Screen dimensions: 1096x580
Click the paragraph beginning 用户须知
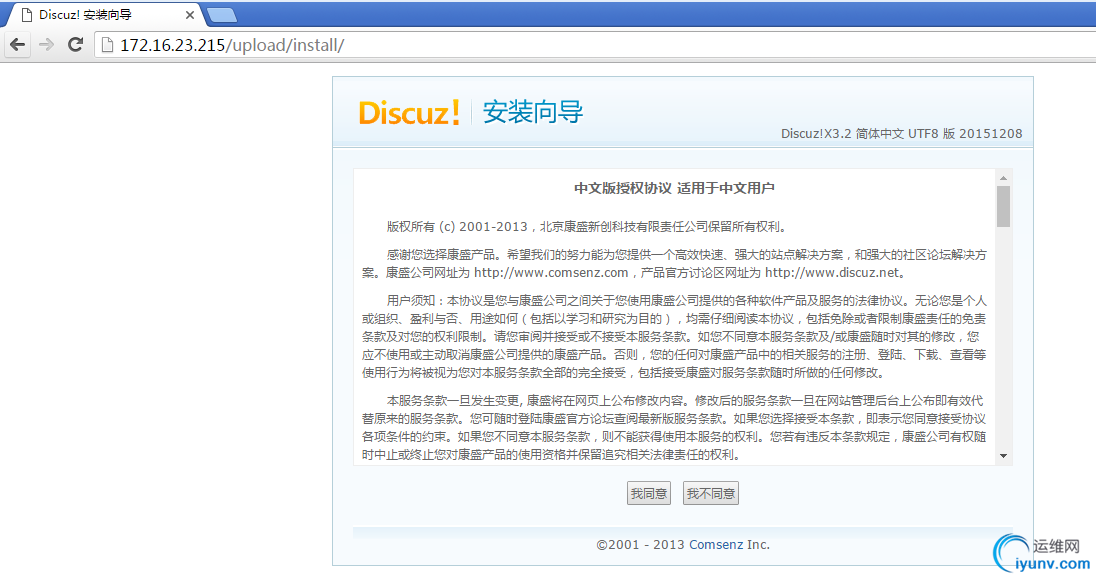(675, 336)
